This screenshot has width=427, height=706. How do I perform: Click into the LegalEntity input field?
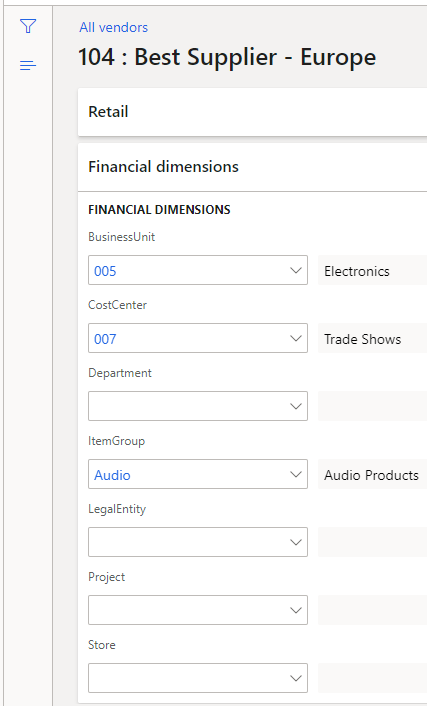point(187,542)
